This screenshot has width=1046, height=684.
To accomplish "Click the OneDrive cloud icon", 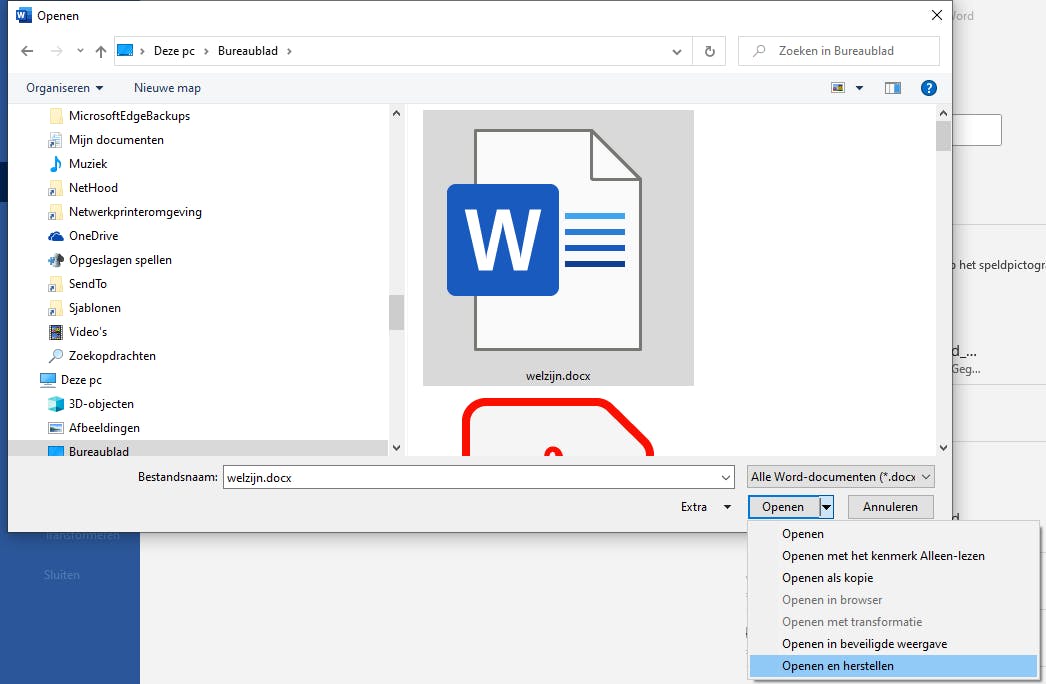I will [56, 236].
